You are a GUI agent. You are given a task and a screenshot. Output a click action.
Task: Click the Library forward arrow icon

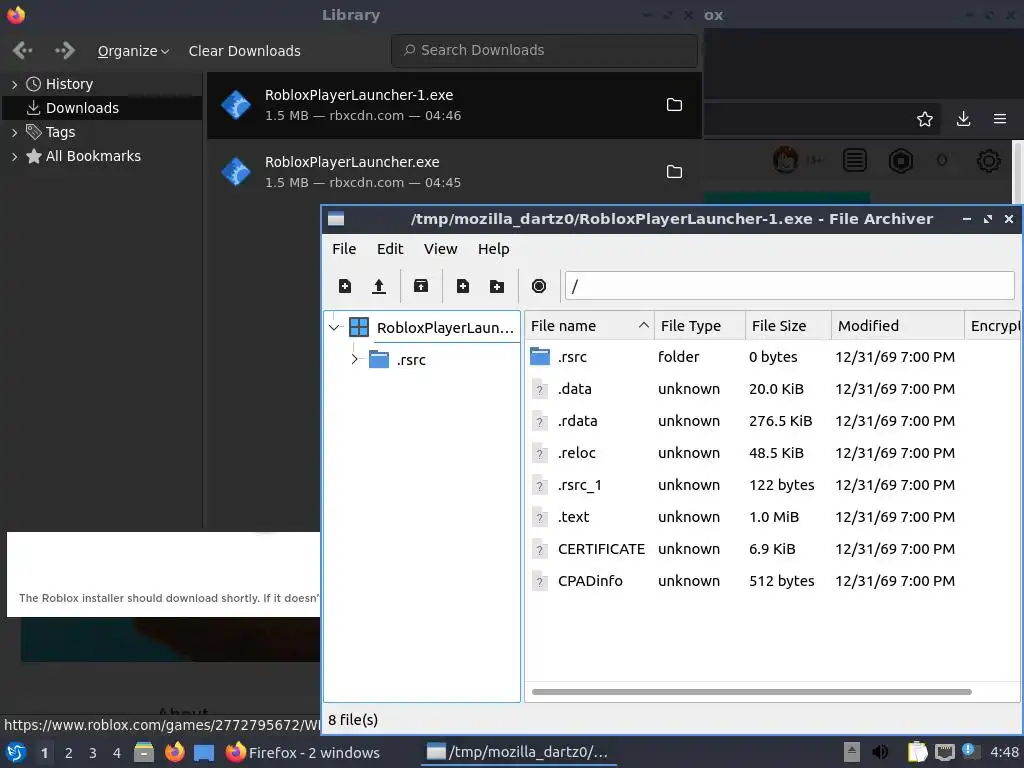65,50
